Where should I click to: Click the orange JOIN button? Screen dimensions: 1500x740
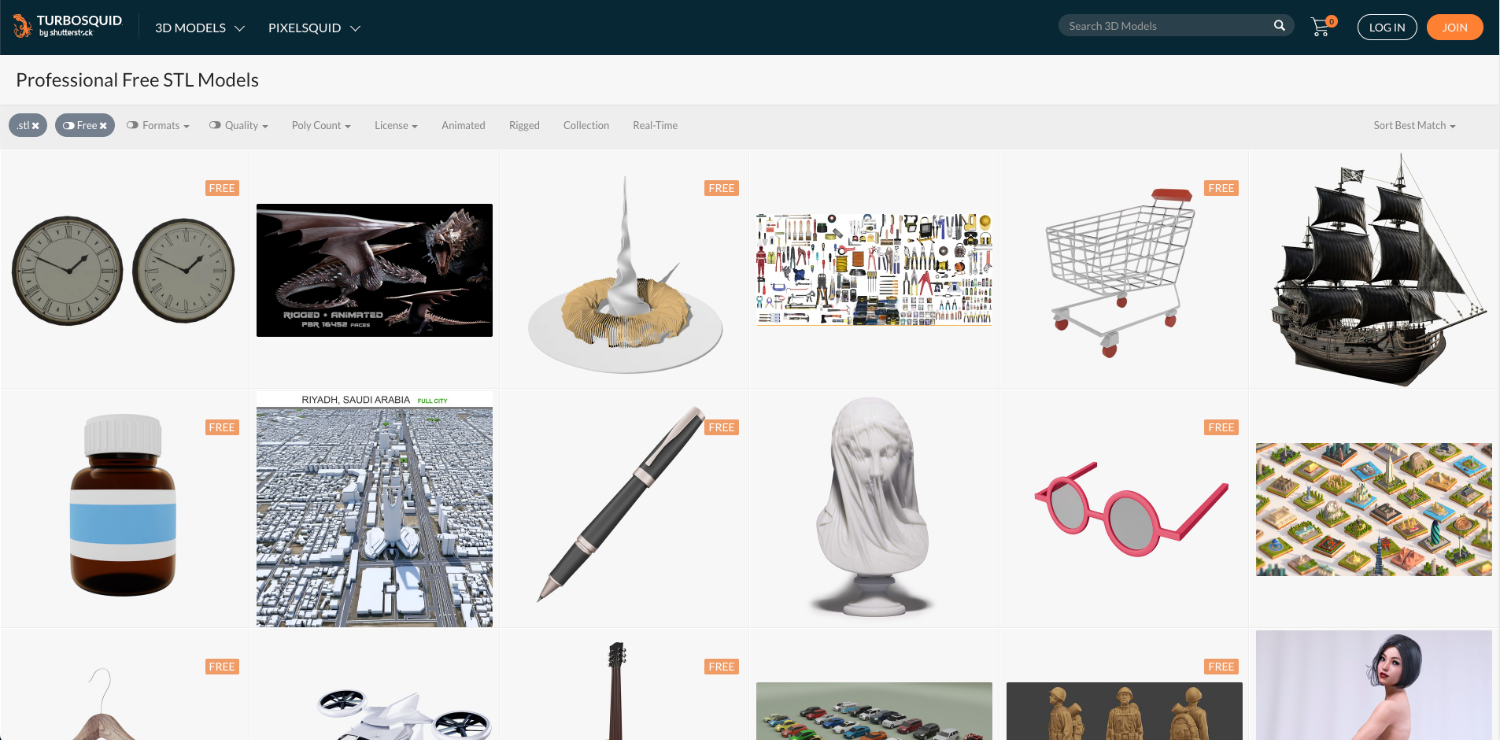tap(1455, 27)
